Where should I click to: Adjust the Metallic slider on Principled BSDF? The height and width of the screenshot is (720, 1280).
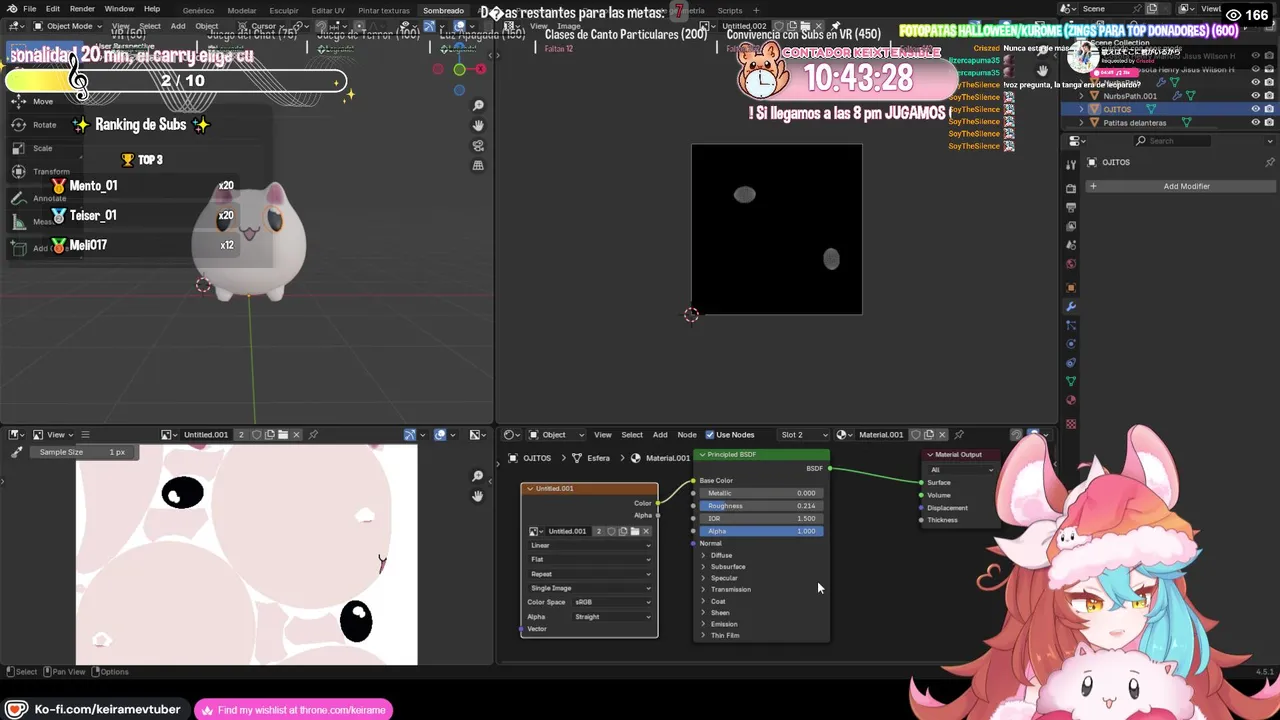click(x=761, y=493)
